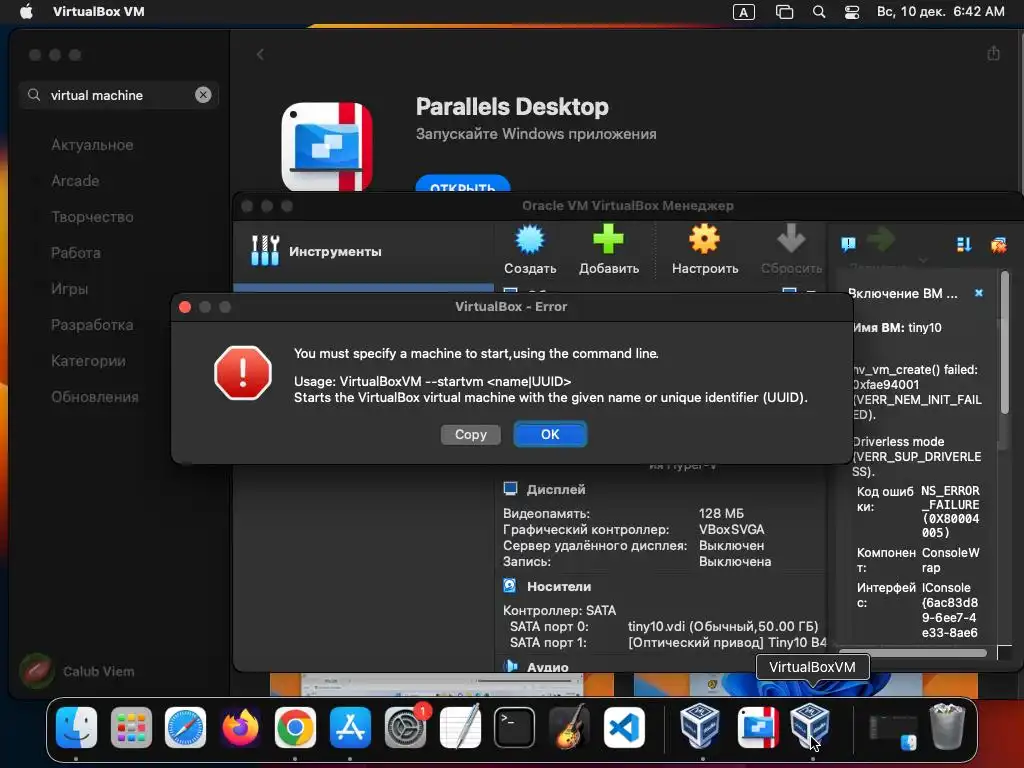Open Творчество in App Store sidebar

pyautogui.click(x=92, y=217)
